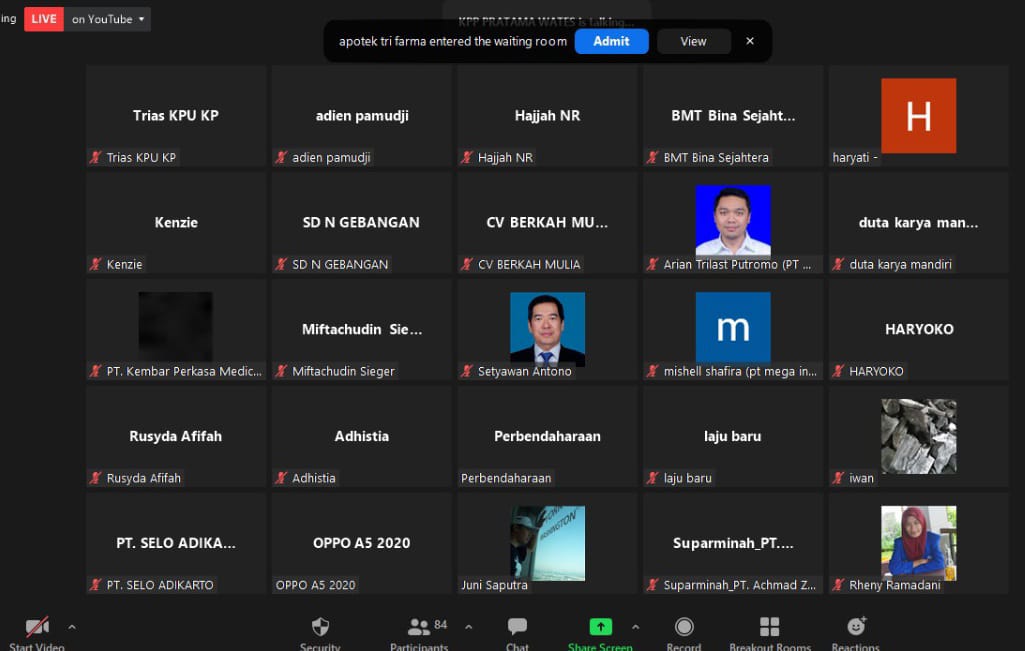1025x651 pixels.
Task: Click the muted mic icon on HARYOKO's tile
Action: 839,371
